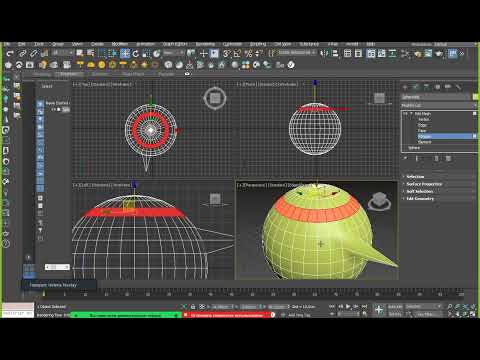Open the Scene Explorer toolbar icon
The image size is (480, 360).
pos(347,53)
